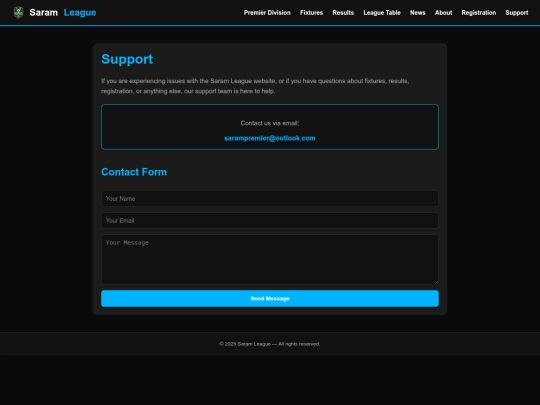The height and width of the screenshot is (405, 540).
Task: Go to Premier Division page
Action: (267, 13)
